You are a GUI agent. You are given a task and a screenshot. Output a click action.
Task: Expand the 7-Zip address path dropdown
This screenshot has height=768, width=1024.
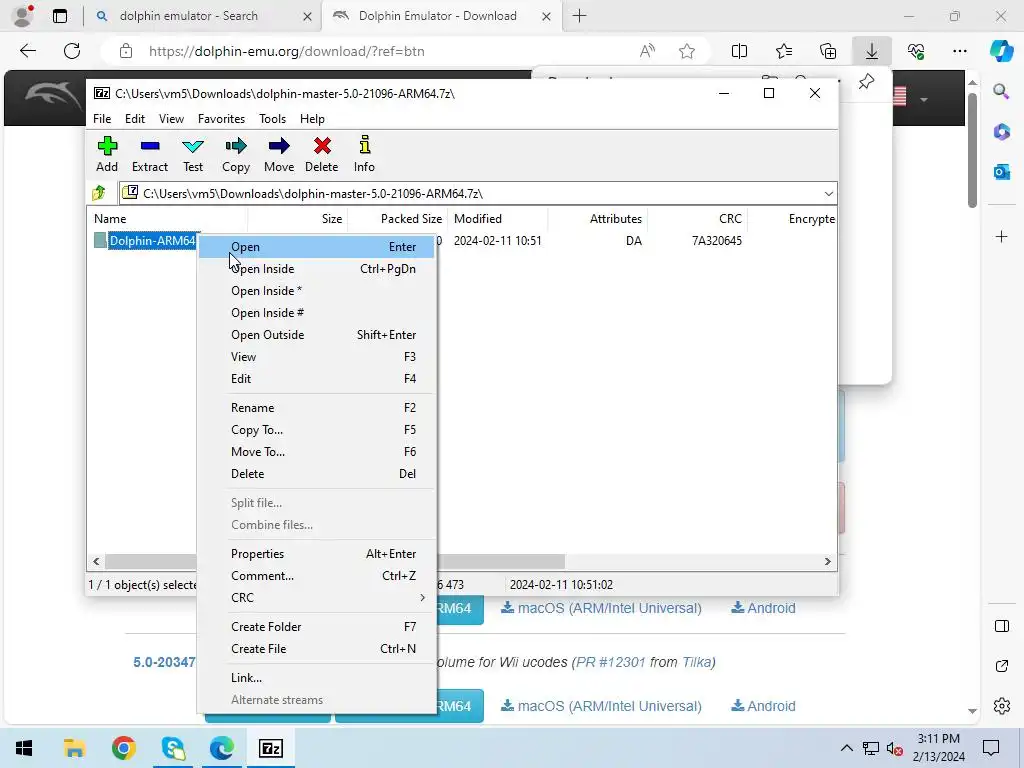[x=828, y=193]
